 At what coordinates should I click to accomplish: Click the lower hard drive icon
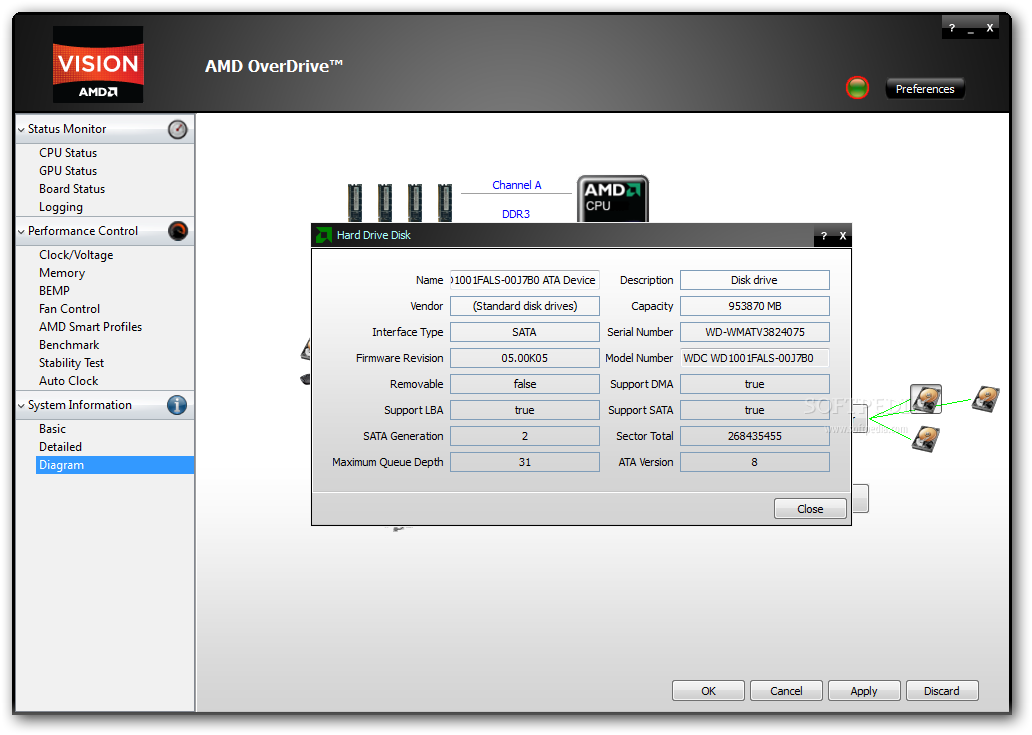click(925, 439)
